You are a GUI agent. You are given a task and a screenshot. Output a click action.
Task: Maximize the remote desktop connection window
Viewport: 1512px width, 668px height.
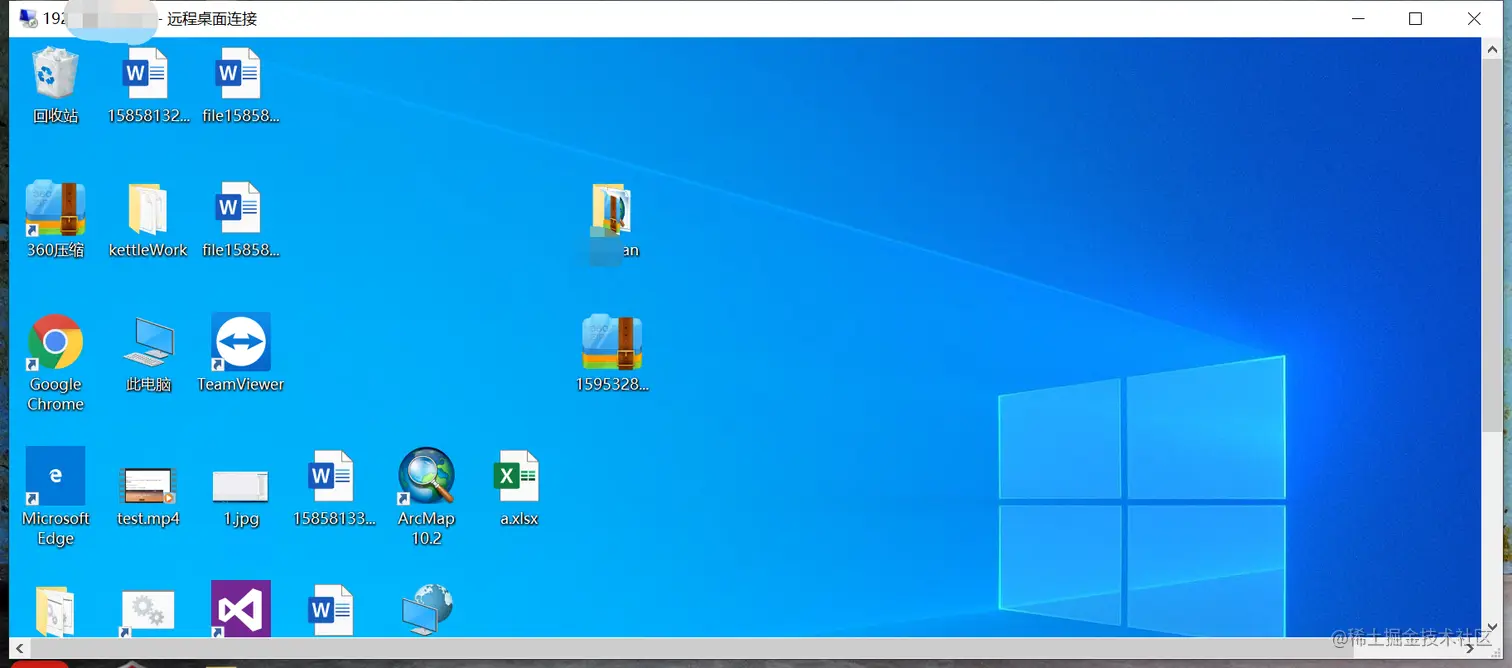tap(1415, 18)
